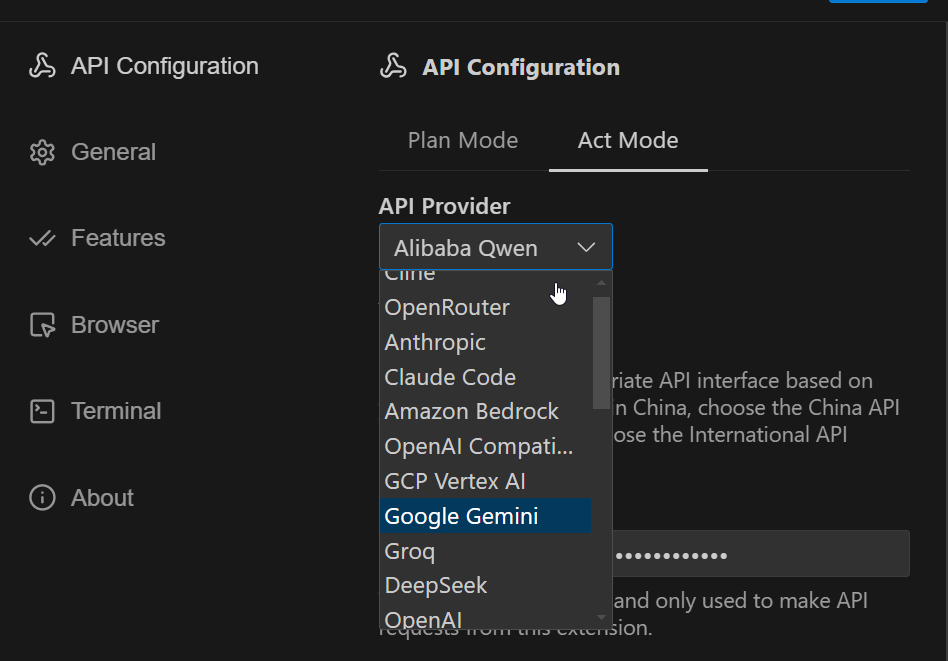
Task: Click the provider list scrollbar thumb
Action: tap(601, 352)
